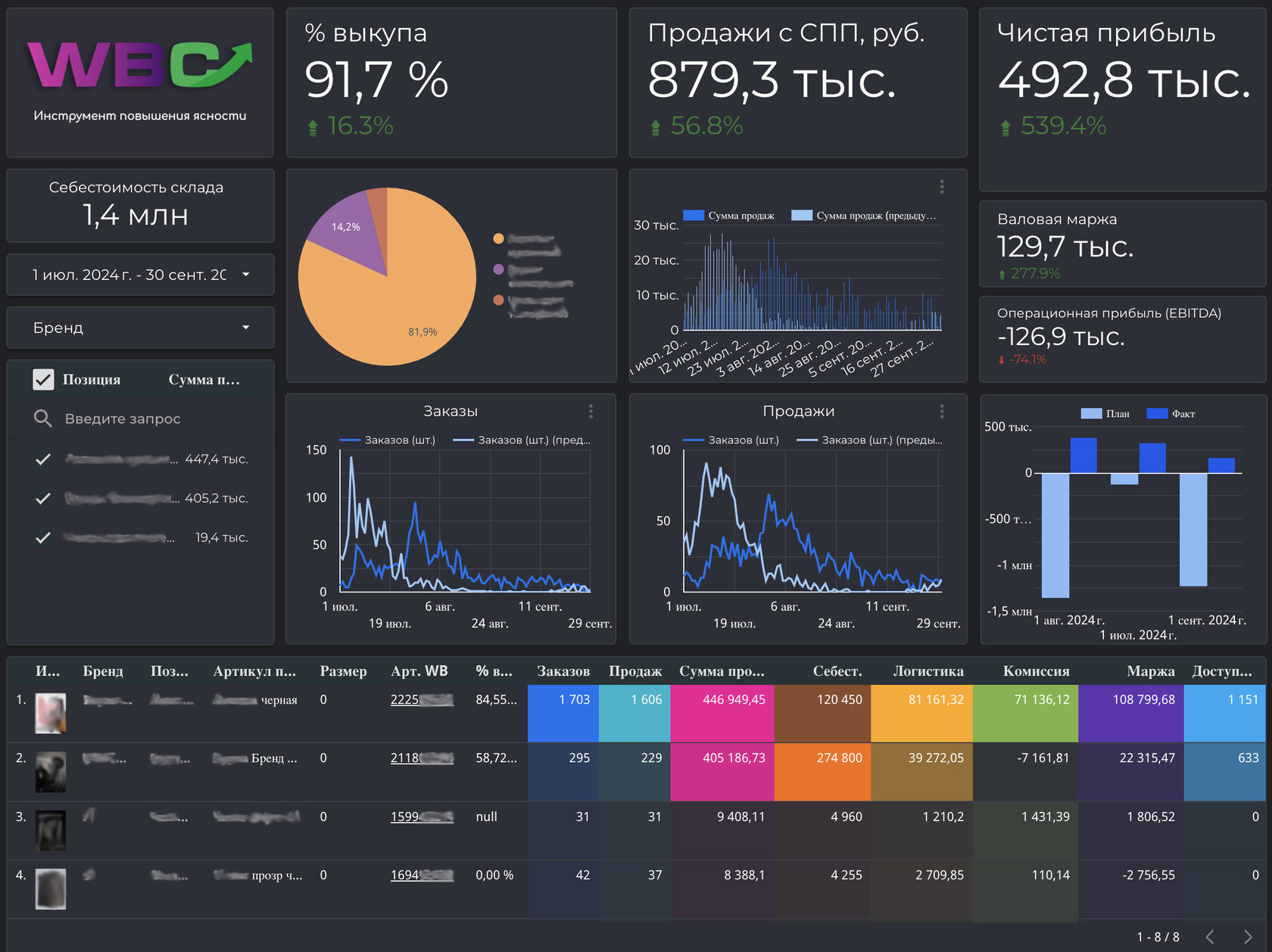Image resolution: width=1272 pixels, height=952 pixels.
Task: Click the WBC logo
Action: (140, 66)
